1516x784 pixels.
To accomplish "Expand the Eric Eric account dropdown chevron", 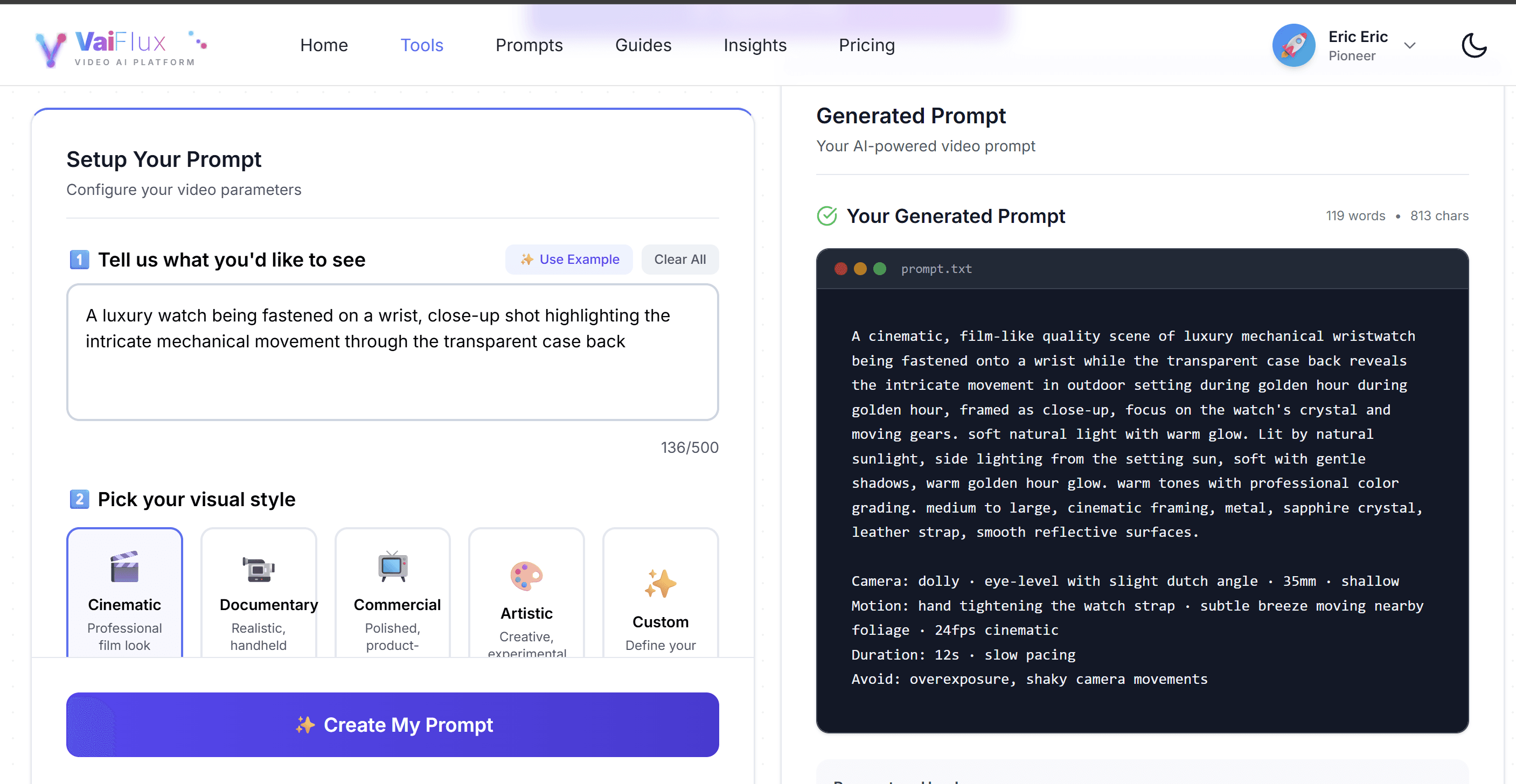I will [1409, 45].
